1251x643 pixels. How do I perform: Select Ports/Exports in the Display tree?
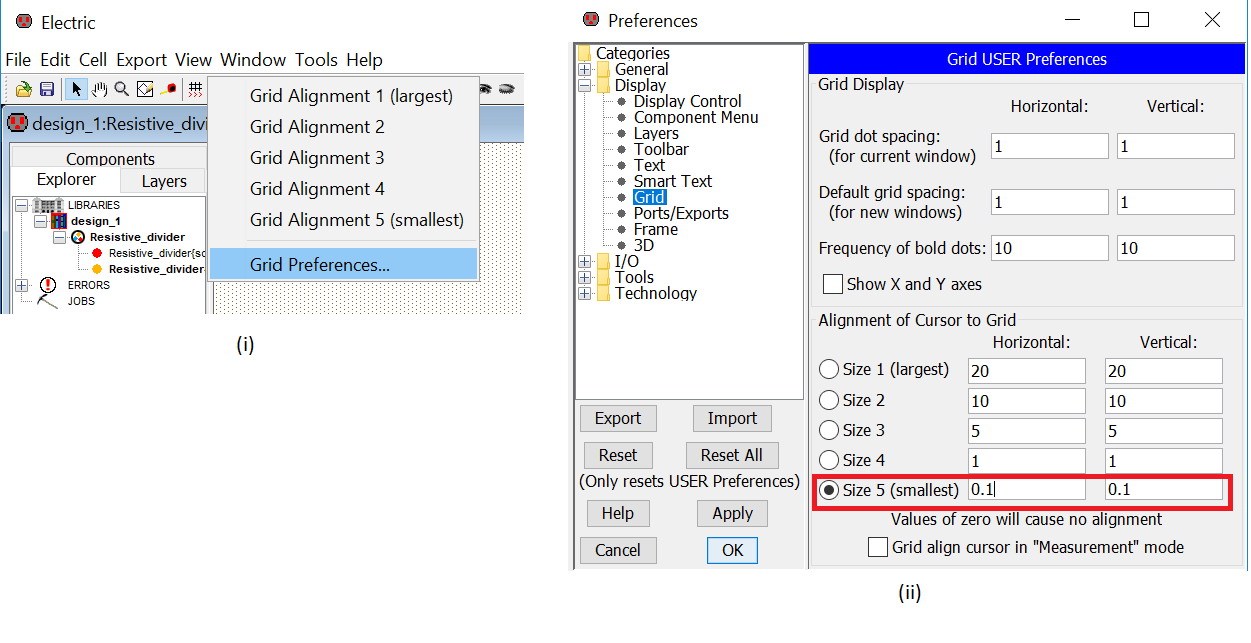pyautogui.click(x=680, y=213)
